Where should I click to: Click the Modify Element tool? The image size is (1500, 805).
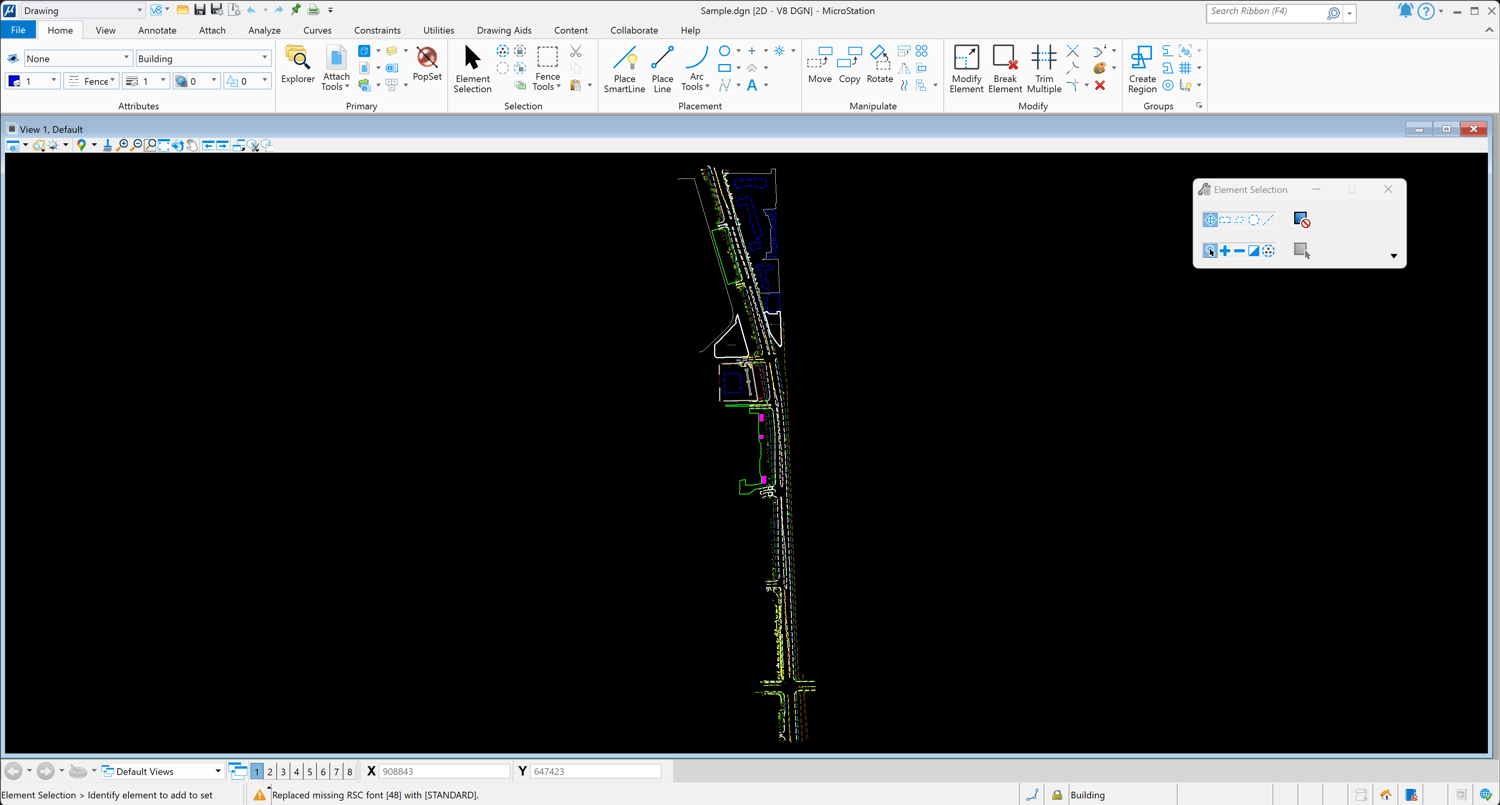click(x=966, y=68)
